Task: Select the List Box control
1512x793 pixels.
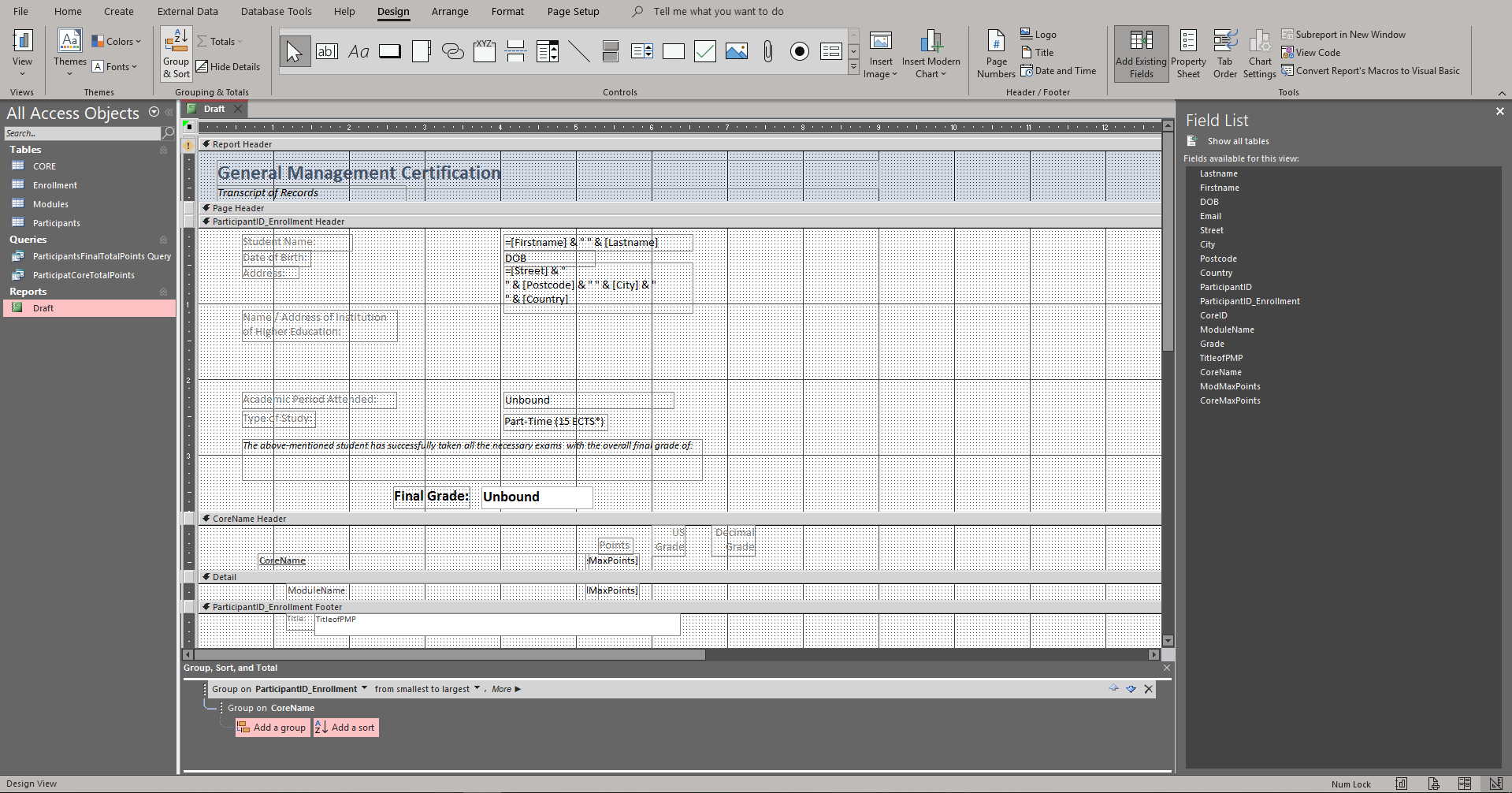Action: pyautogui.click(x=642, y=52)
